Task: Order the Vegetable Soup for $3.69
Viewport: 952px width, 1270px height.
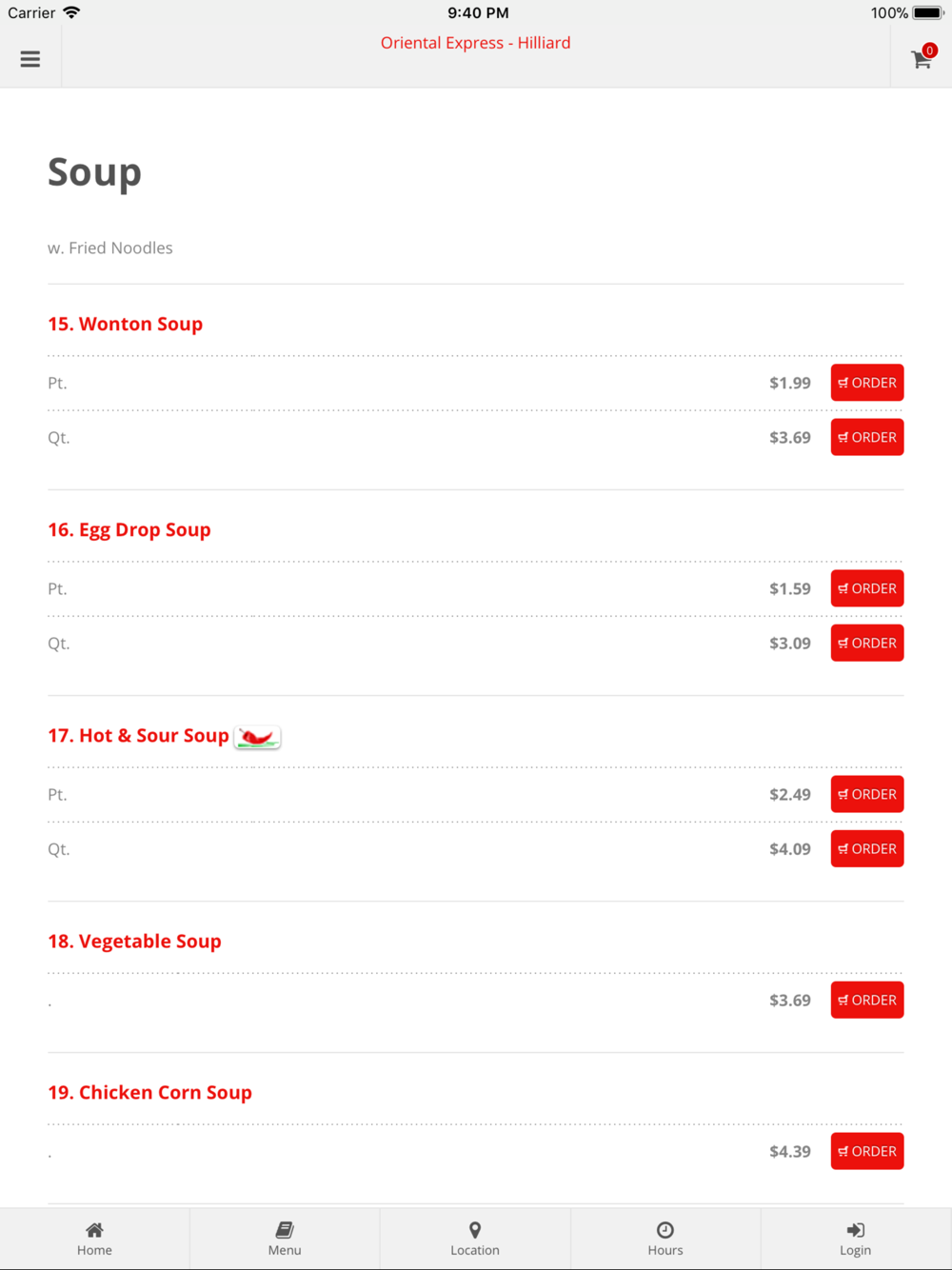Action: click(x=867, y=1000)
